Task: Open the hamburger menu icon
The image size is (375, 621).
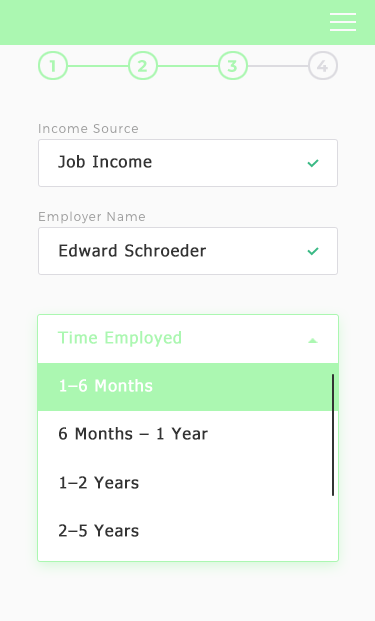Action: pyautogui.click(x=343, y=22)
